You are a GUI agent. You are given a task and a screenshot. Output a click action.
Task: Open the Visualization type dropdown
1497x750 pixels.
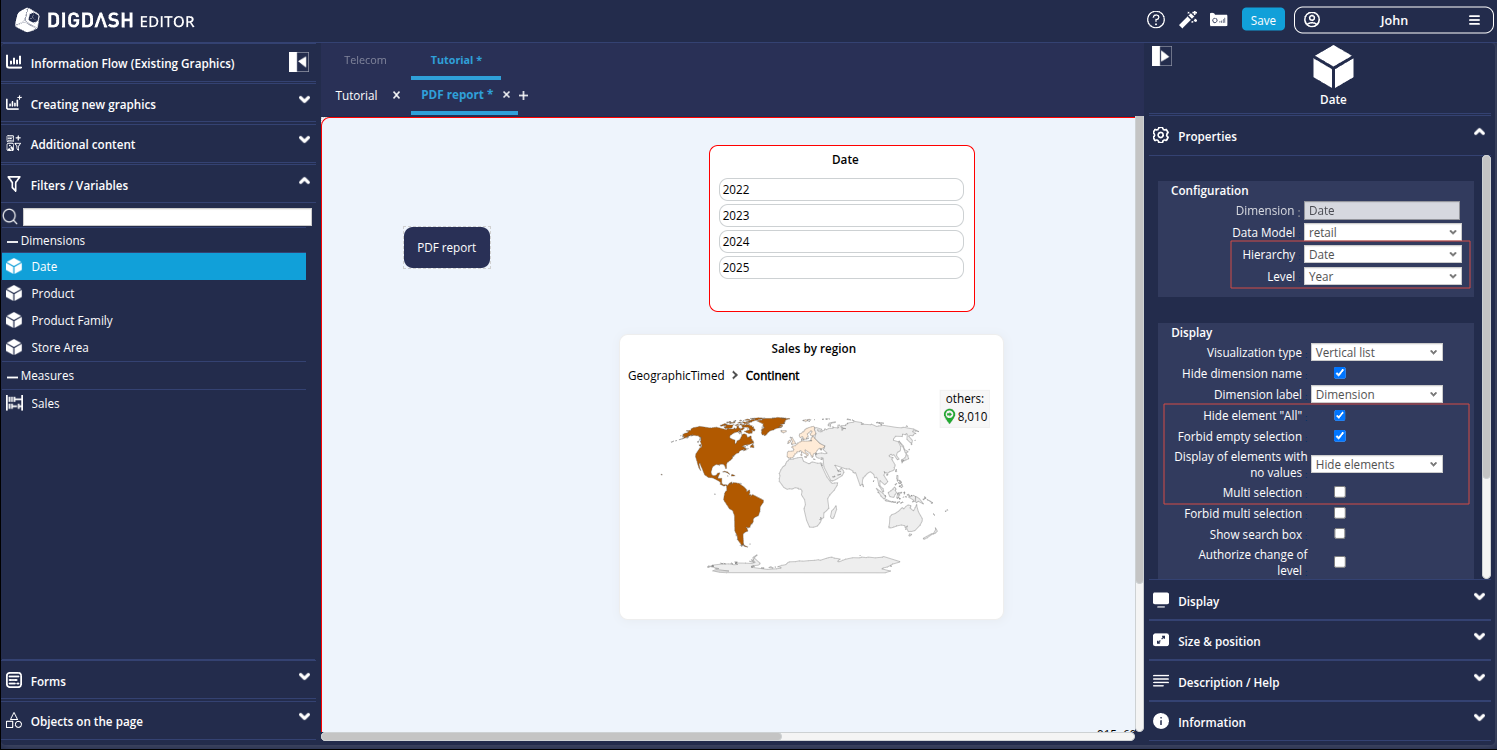point(1376,352)
